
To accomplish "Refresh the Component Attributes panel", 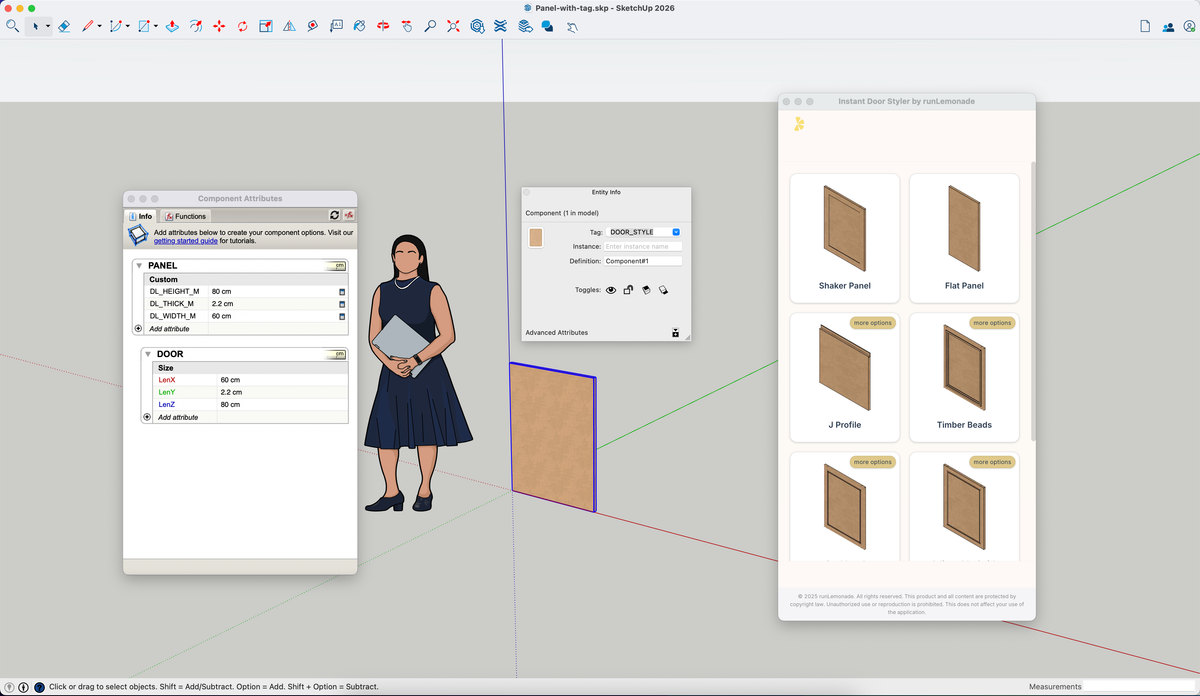I will (335, 215).
